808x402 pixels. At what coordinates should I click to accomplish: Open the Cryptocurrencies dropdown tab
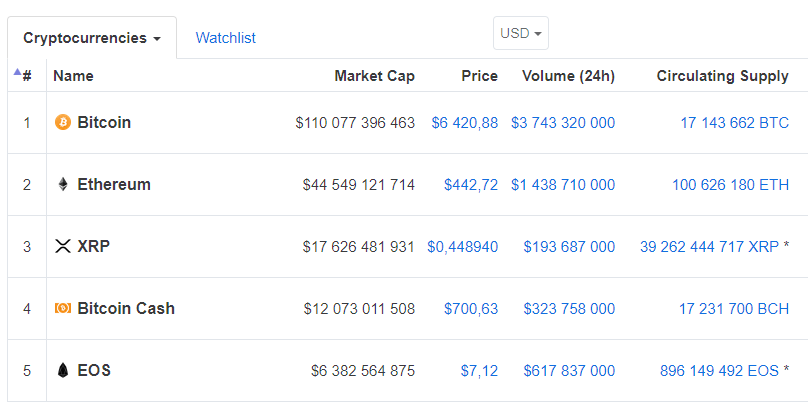(x=92, y=38)
